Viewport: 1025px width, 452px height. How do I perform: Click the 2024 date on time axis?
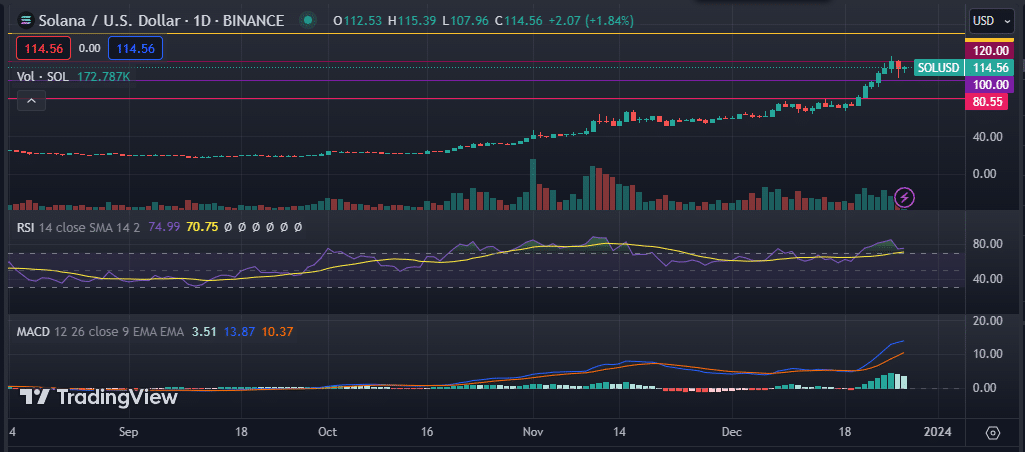pyautogui.click(x=938, y=432)
